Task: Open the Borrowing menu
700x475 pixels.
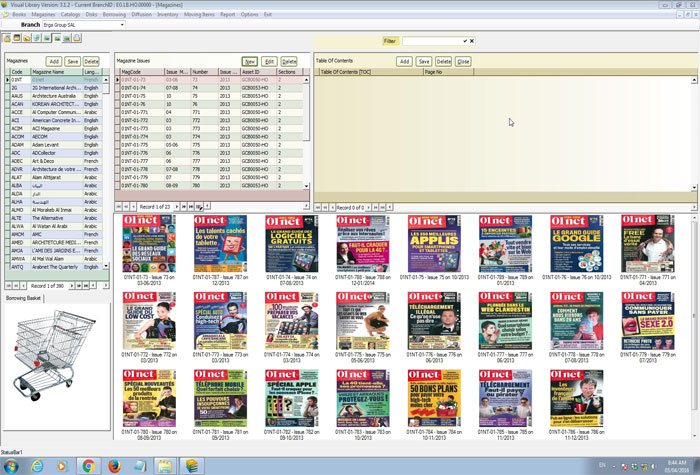Action: [x=114, y=14]
